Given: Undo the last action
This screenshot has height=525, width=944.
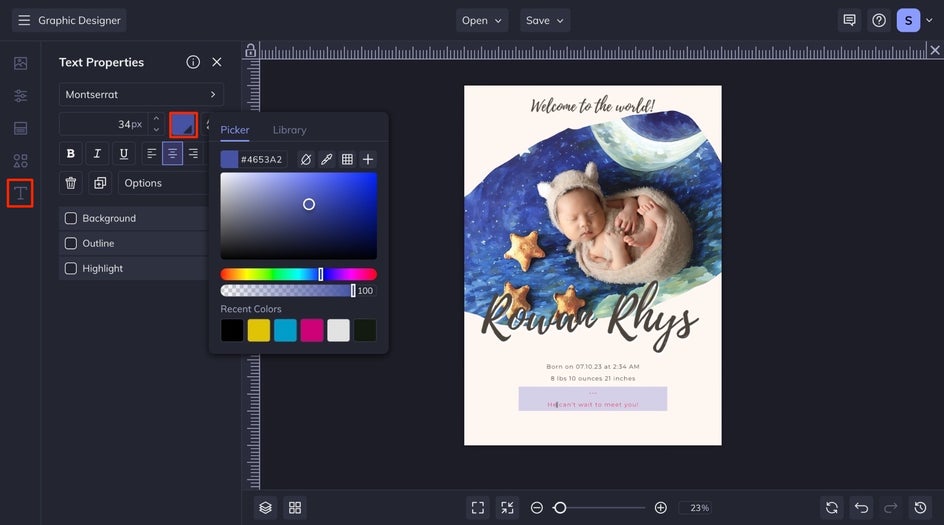Looking at the screenshot, I should 862,508.
